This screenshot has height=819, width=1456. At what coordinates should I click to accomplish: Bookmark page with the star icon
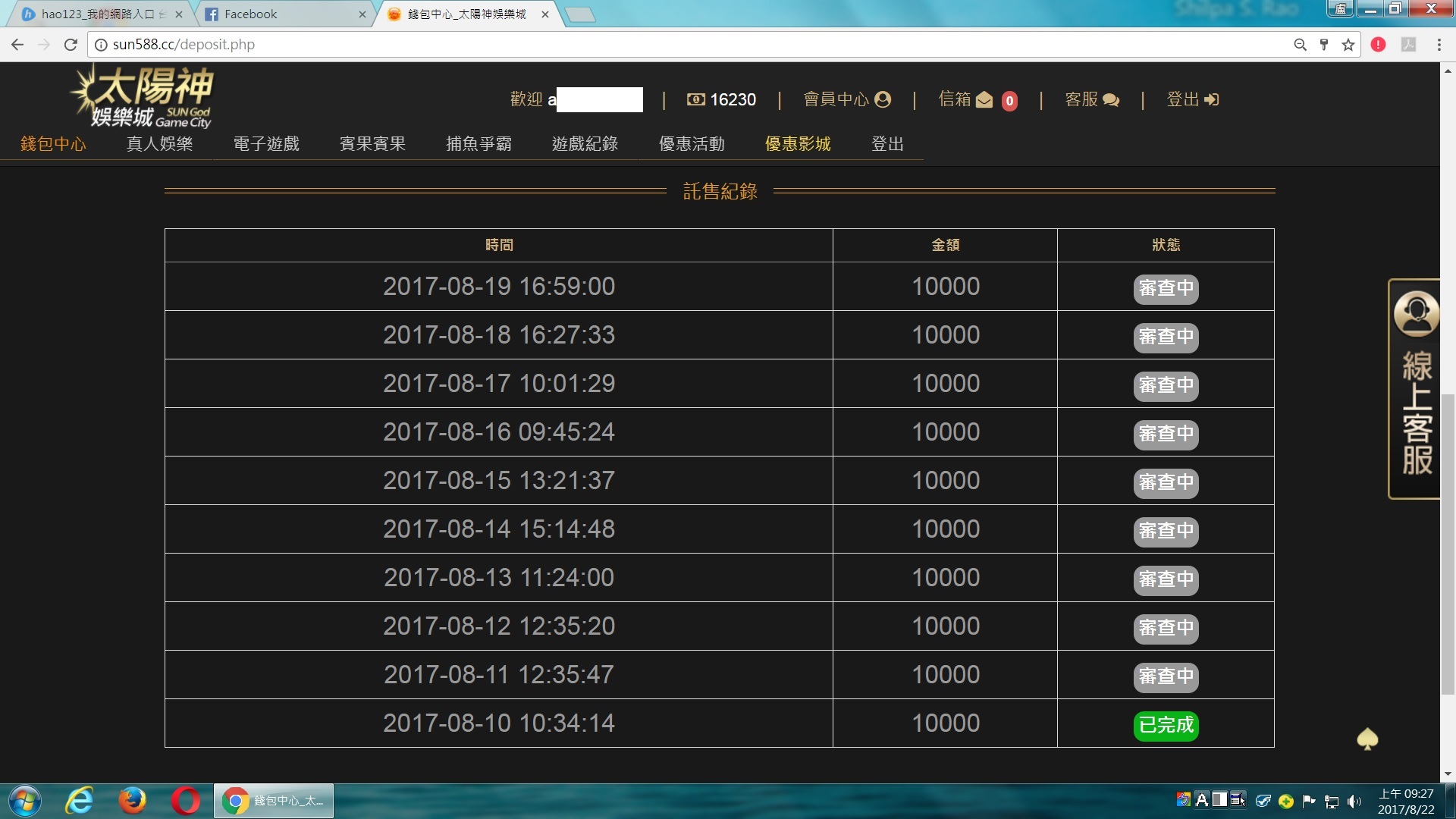coord(1348,45)
